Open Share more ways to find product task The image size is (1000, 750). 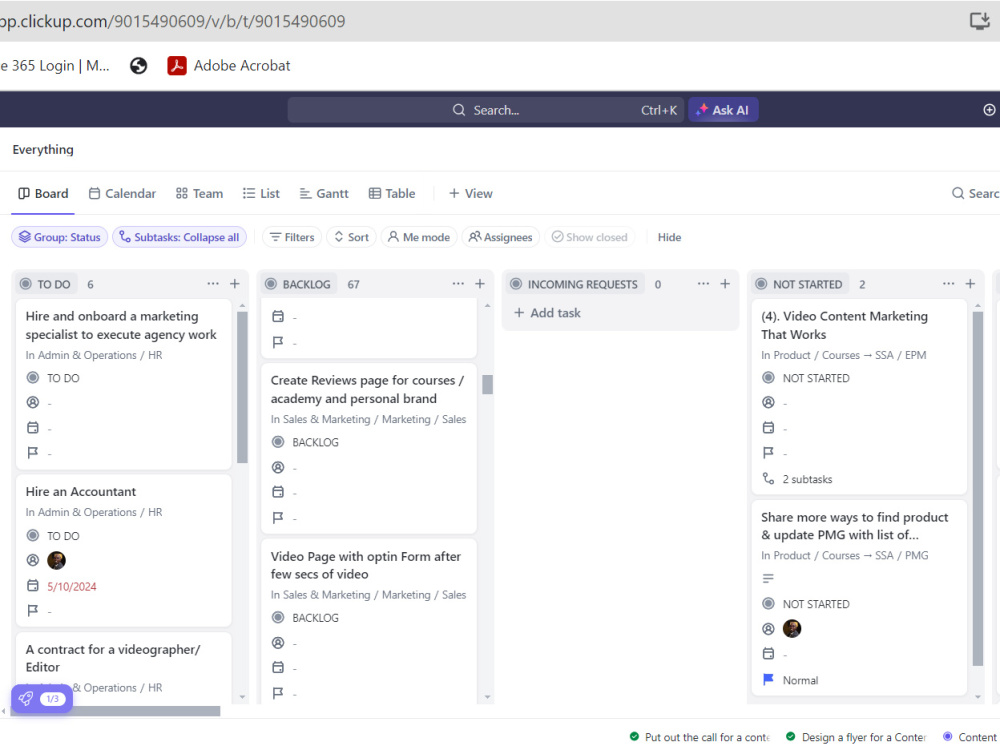click(x=854, y=526)
